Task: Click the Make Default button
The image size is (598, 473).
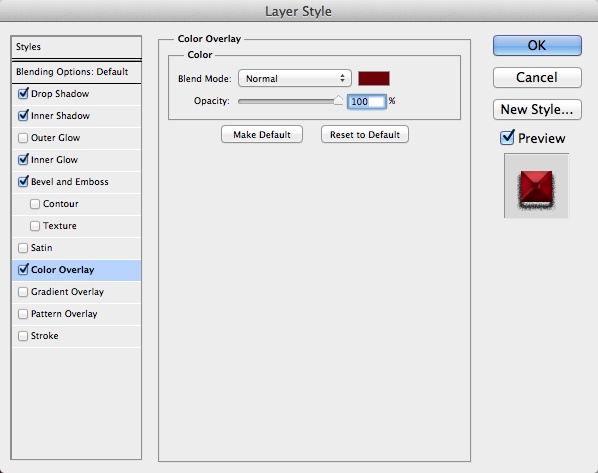Action: [x=262, y=135]
